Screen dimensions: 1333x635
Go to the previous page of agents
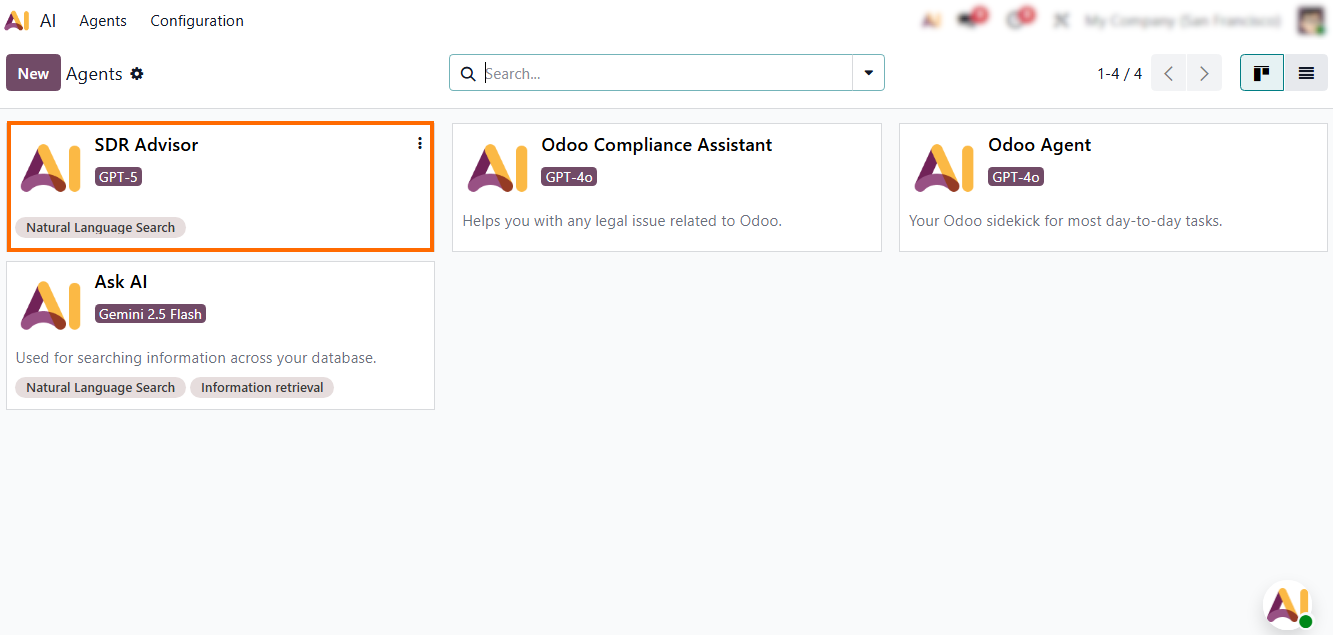point(1168,73)
